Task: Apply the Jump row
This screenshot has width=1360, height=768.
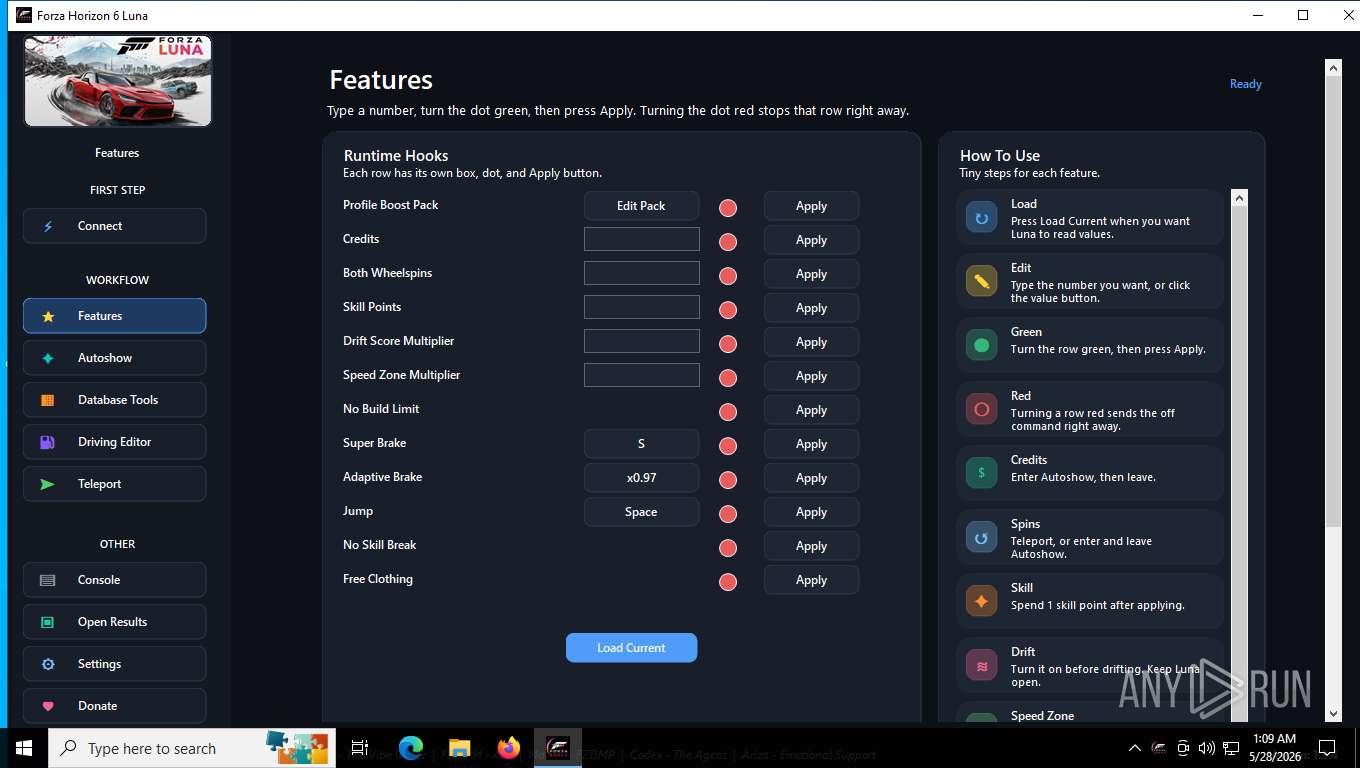Action: pos(811,512)
